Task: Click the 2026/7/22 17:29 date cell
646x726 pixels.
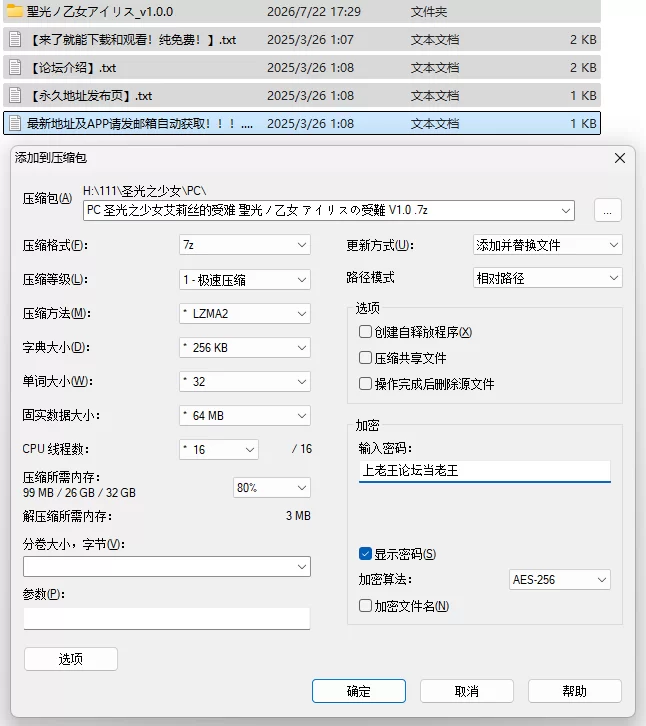Action: click(x=314, y=12)
